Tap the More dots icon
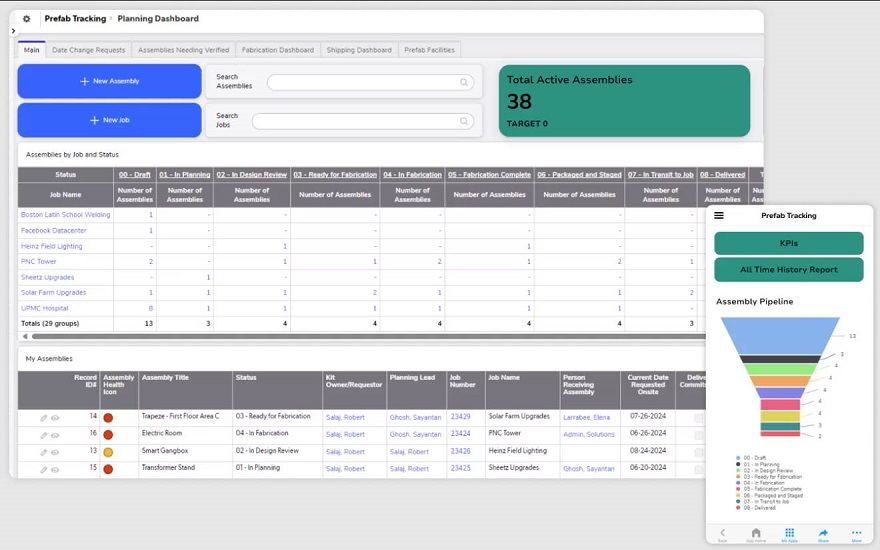This screenshot has height=550, width=880. 856,534
